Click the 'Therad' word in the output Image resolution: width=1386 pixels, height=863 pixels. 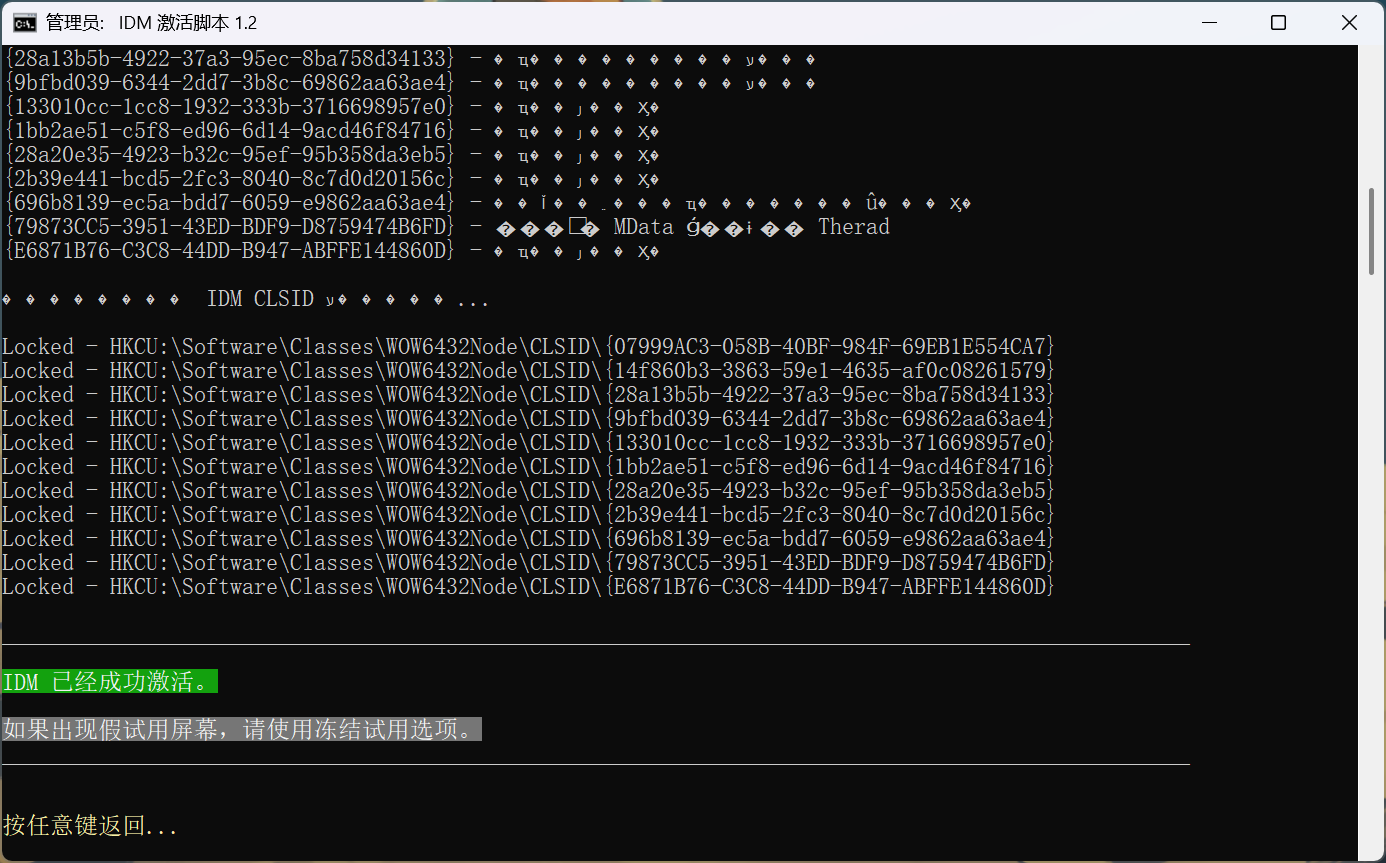pyautogui.click(x=853, y=227)
